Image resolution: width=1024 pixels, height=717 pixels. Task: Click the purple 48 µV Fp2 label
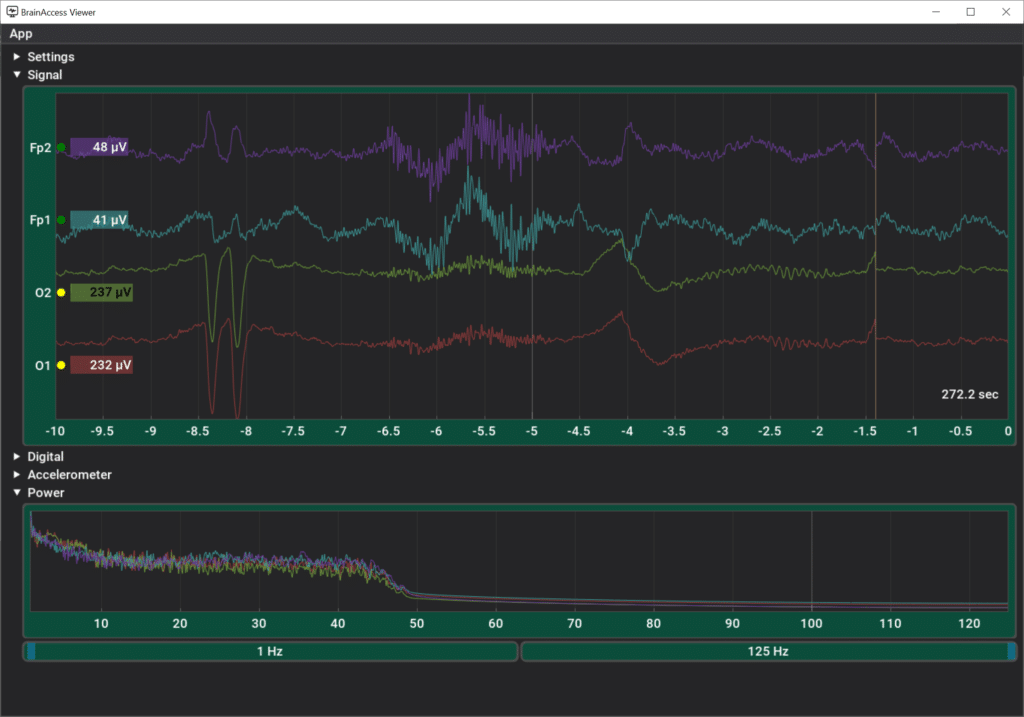[99, 147]
